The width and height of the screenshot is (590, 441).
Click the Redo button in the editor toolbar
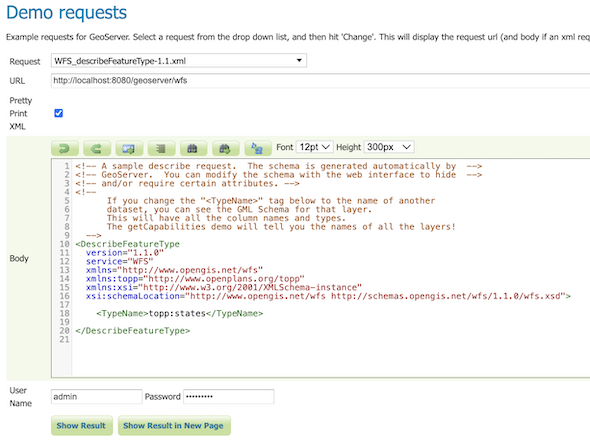pyautogui.click(x=97, y=148)
